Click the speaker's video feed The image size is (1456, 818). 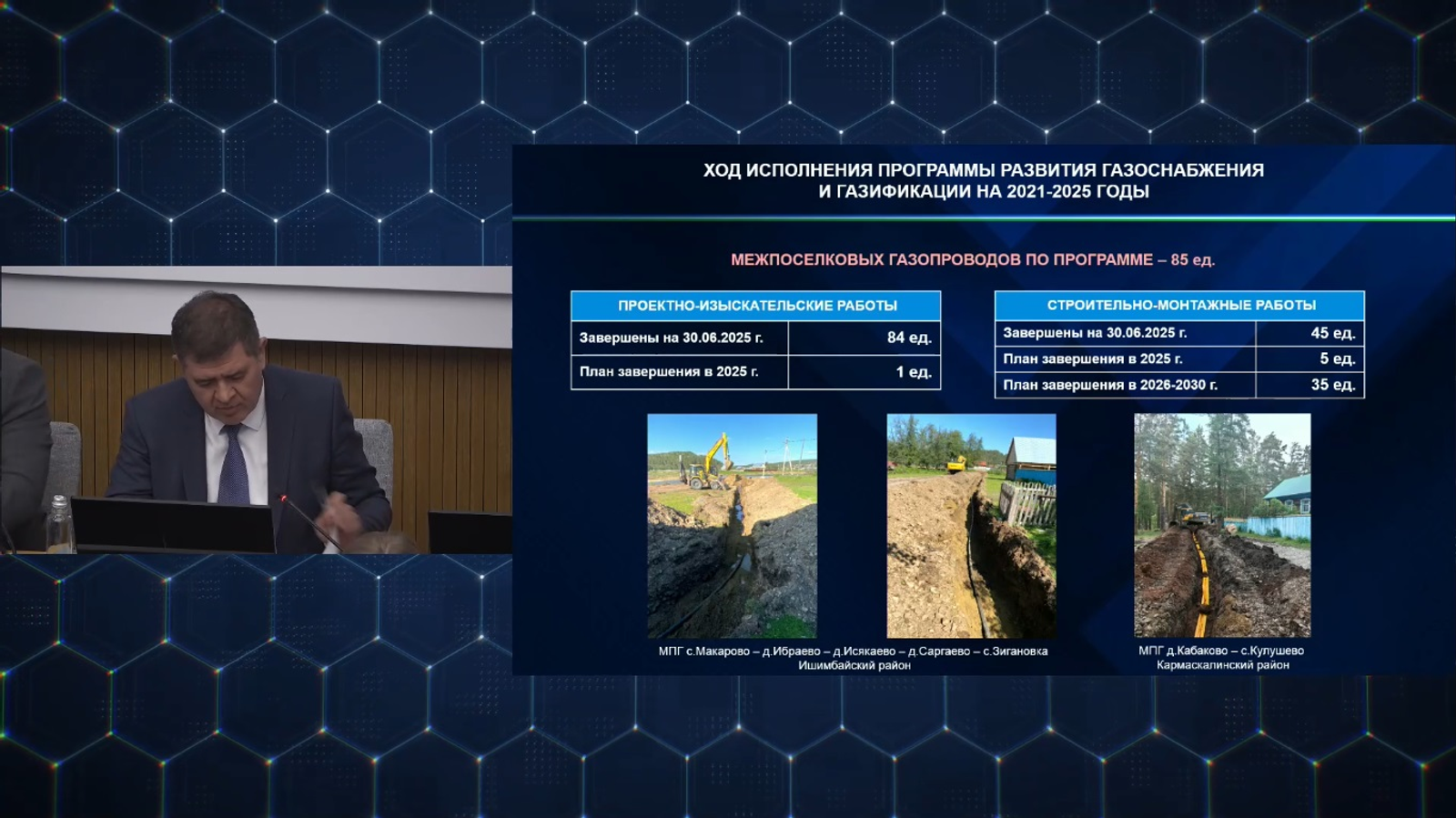click(256, 409)
